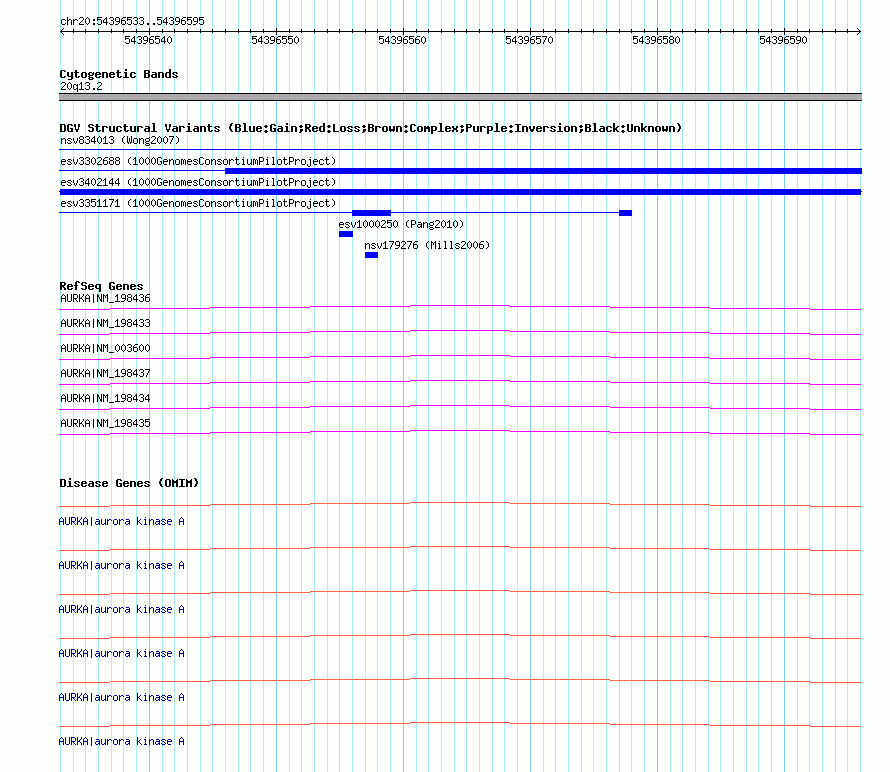Click the gray 20q13.2 cytoband bar
The image size is (890, 772).
pyautogui.click(x=460, y=97)
